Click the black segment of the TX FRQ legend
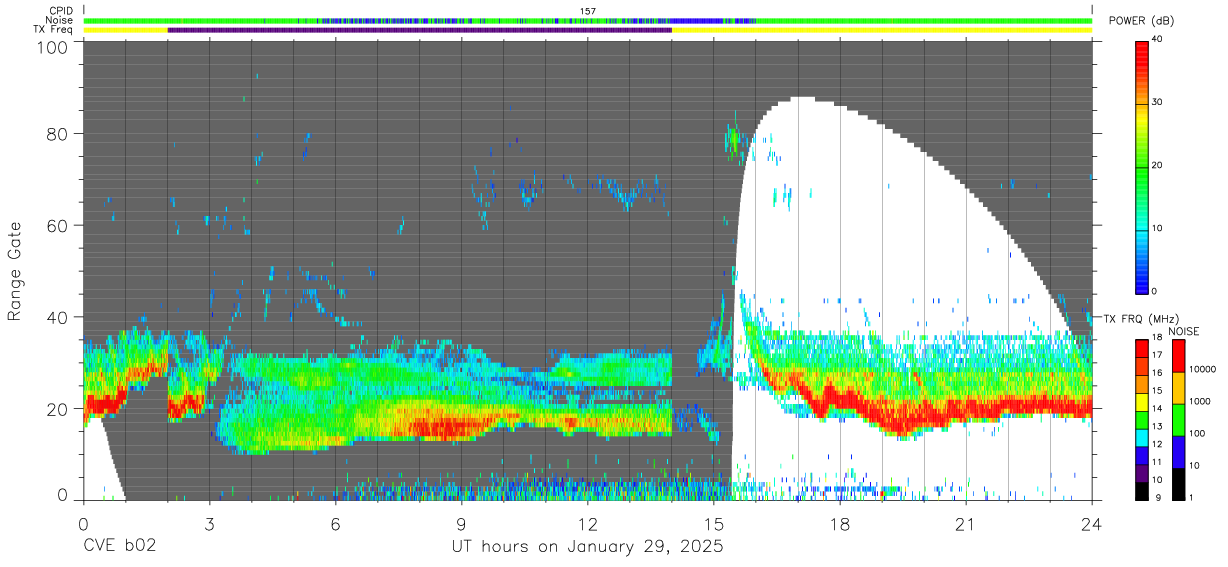The height and width of the screenshot is (567, 1228). [1141, 491]
